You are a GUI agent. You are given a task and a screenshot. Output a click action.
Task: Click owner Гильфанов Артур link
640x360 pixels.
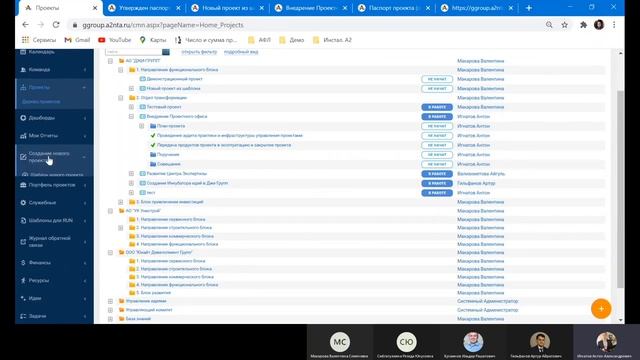tap(476, 183)
